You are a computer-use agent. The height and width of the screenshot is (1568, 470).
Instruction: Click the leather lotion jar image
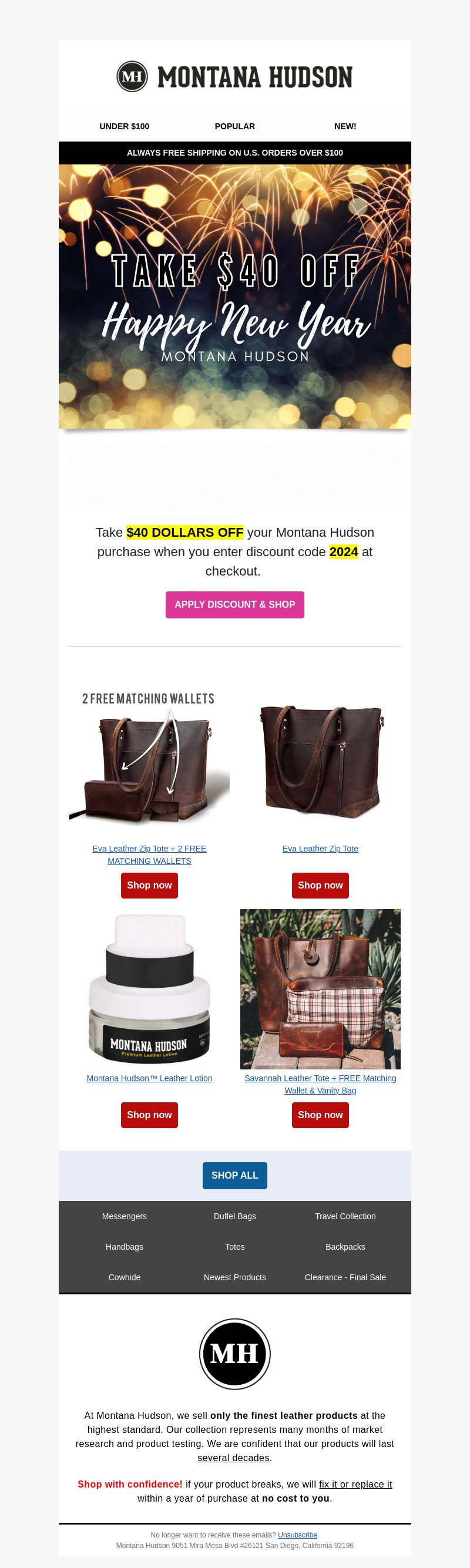(x=149, y=988)
